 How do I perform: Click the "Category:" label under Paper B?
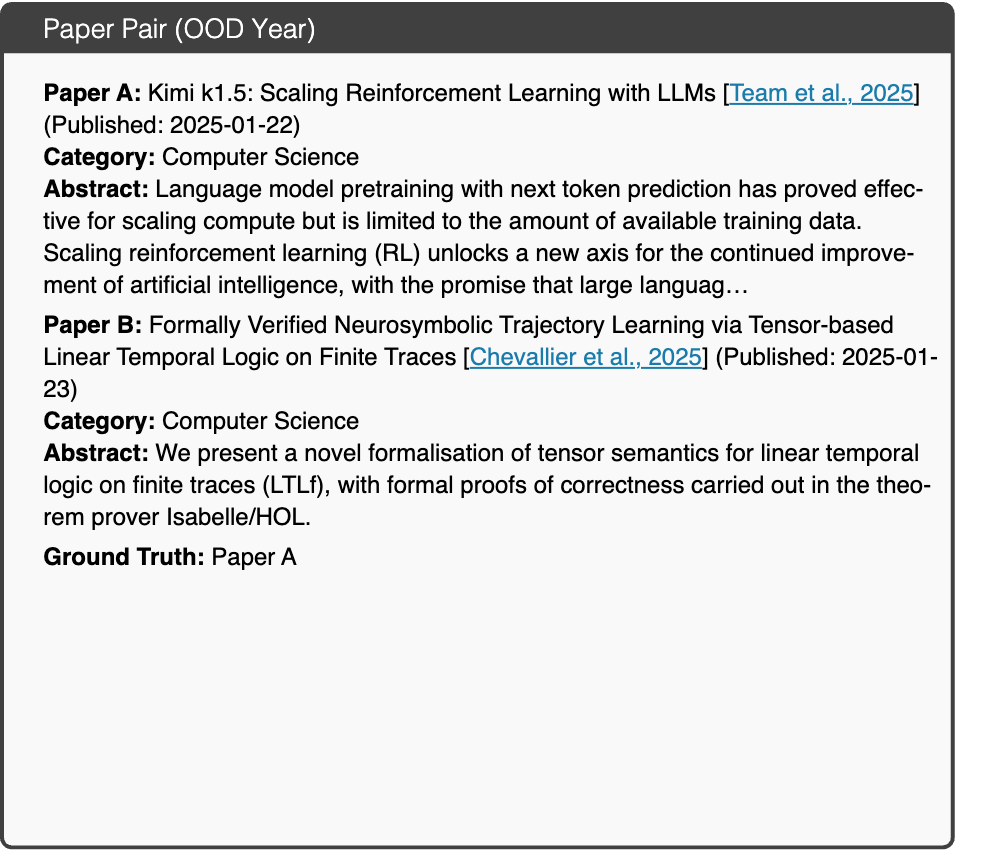tap(99, 421)
